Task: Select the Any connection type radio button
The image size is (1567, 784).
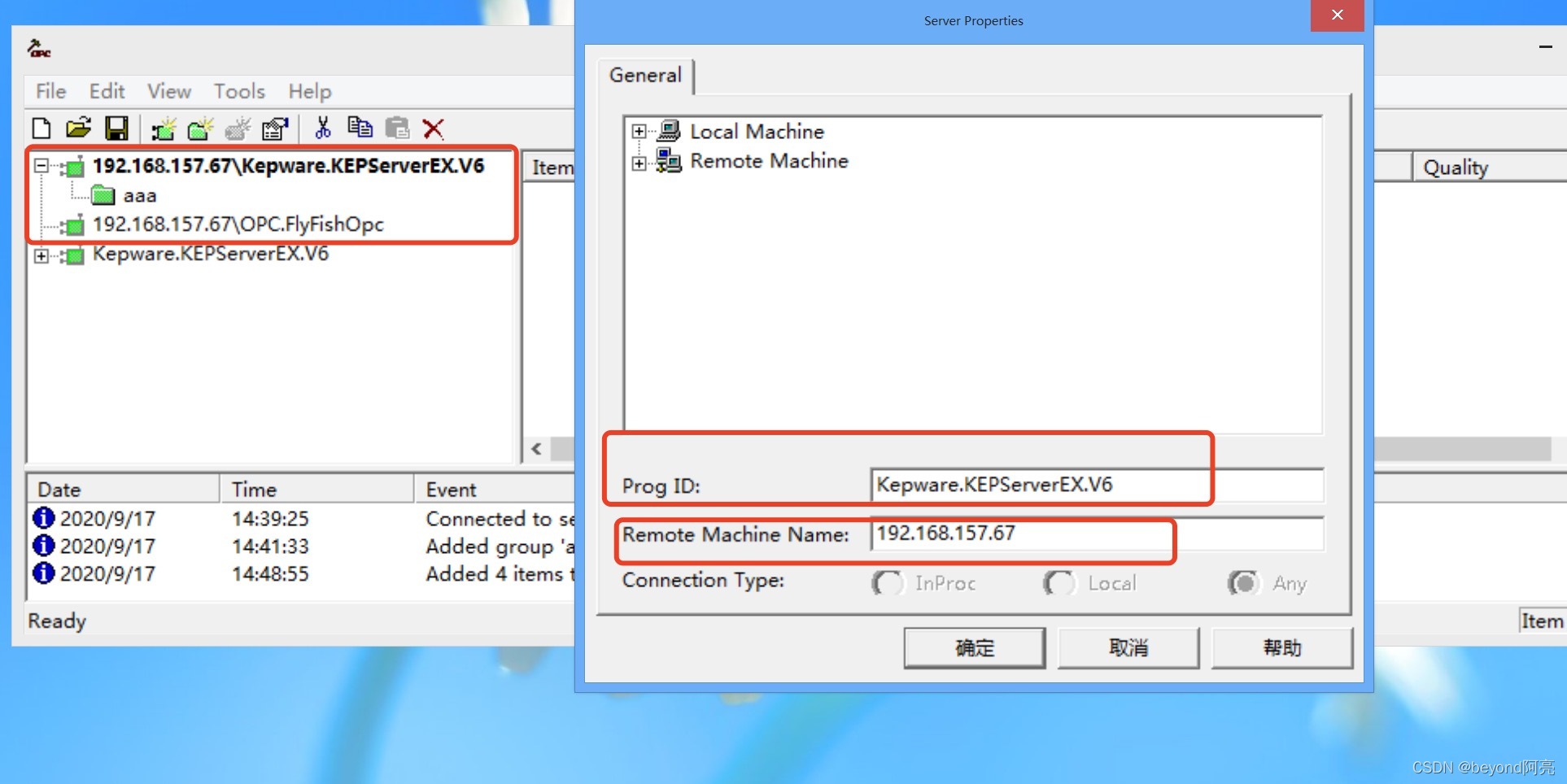Action: 1243,582
